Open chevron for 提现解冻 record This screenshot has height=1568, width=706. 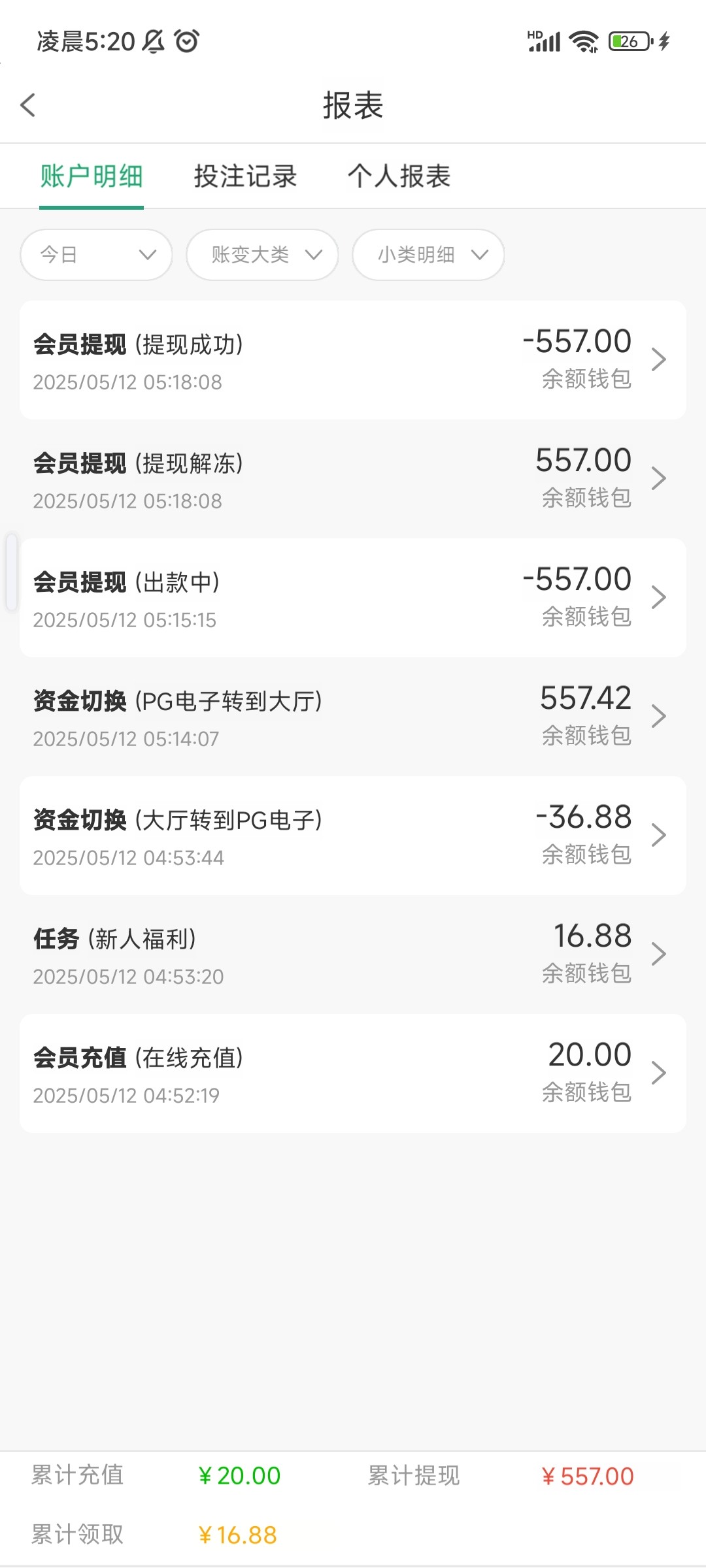tap(658, 478)
